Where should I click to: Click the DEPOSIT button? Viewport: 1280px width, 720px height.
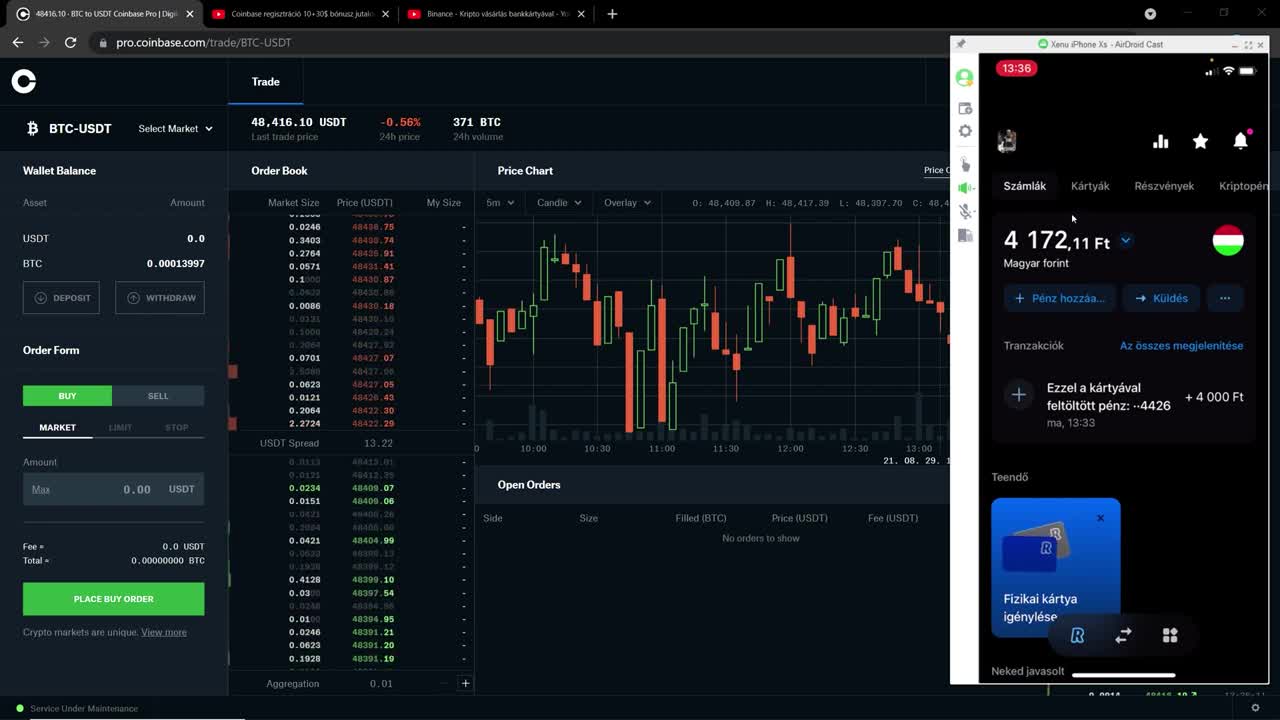pyautogui.click(x=61, y=298)
